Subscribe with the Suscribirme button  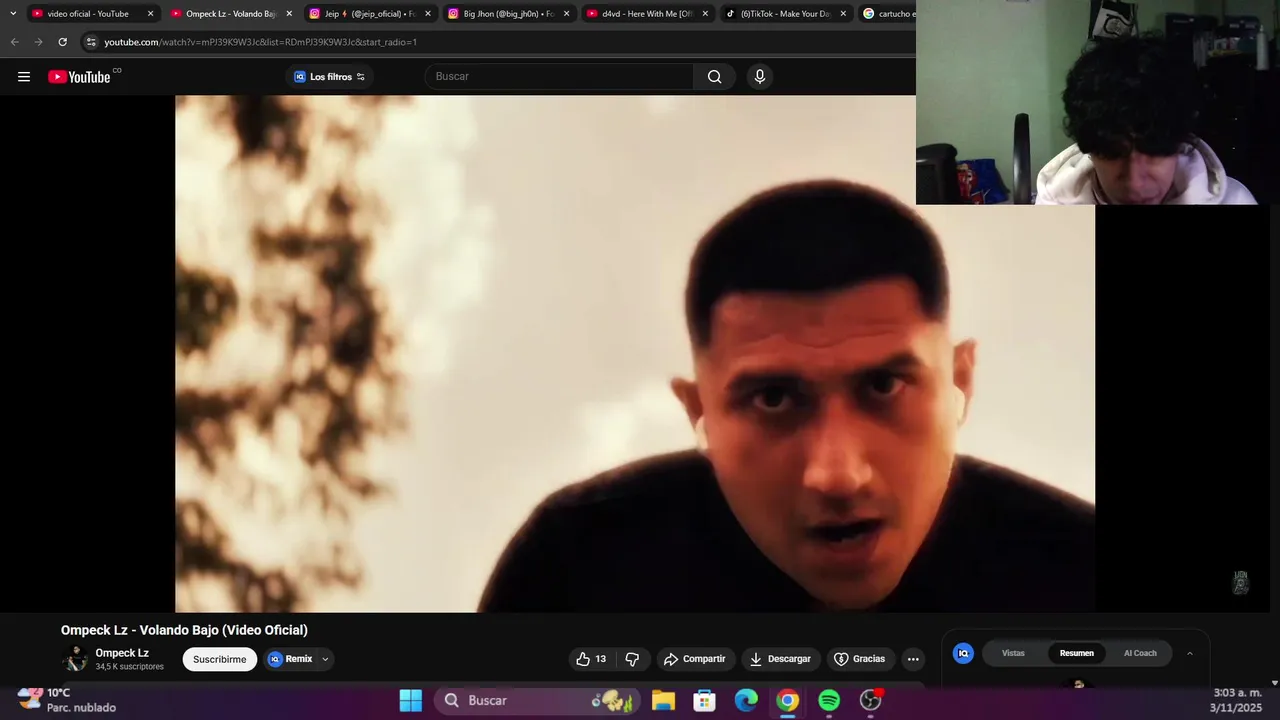[219, 659]
